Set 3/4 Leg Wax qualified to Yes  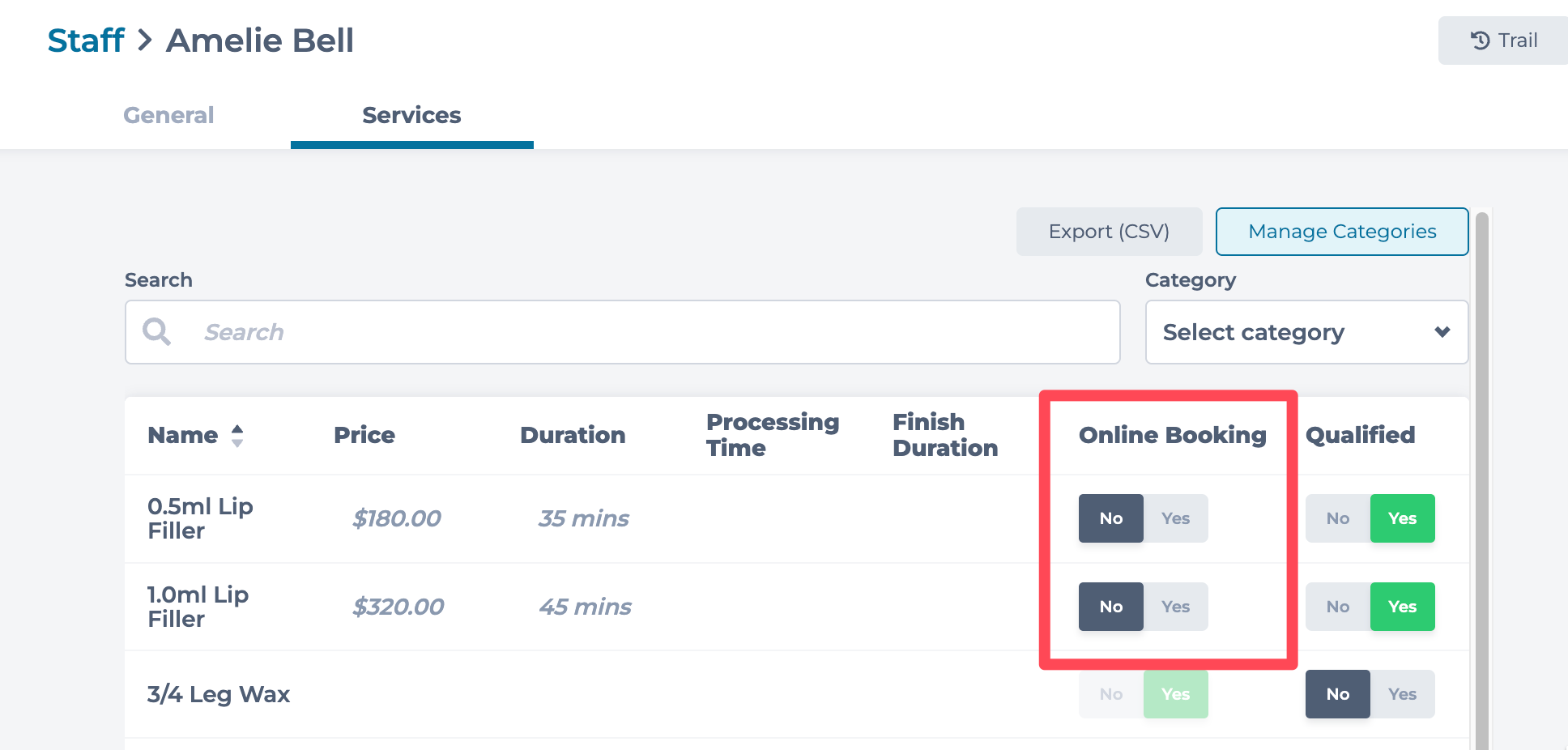pyautogui.click(x=1403, y=694)
